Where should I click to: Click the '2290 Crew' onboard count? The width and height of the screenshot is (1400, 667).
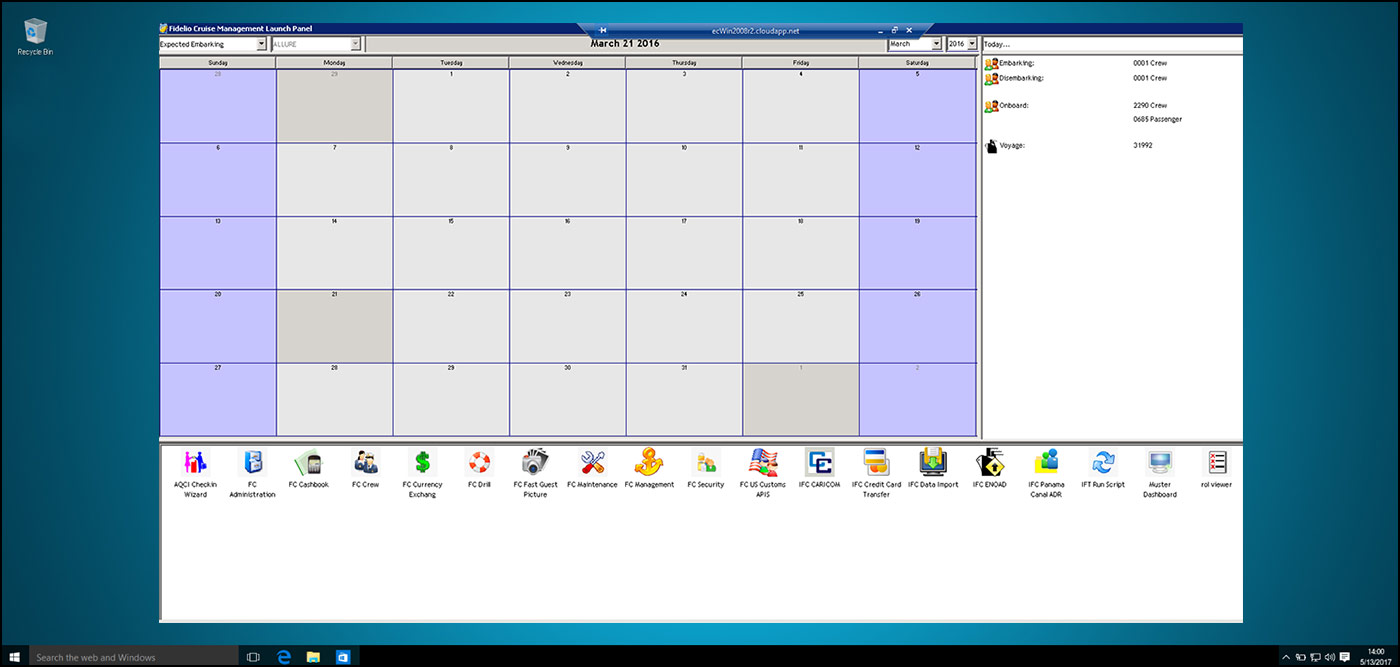(x=1150, y=106)
